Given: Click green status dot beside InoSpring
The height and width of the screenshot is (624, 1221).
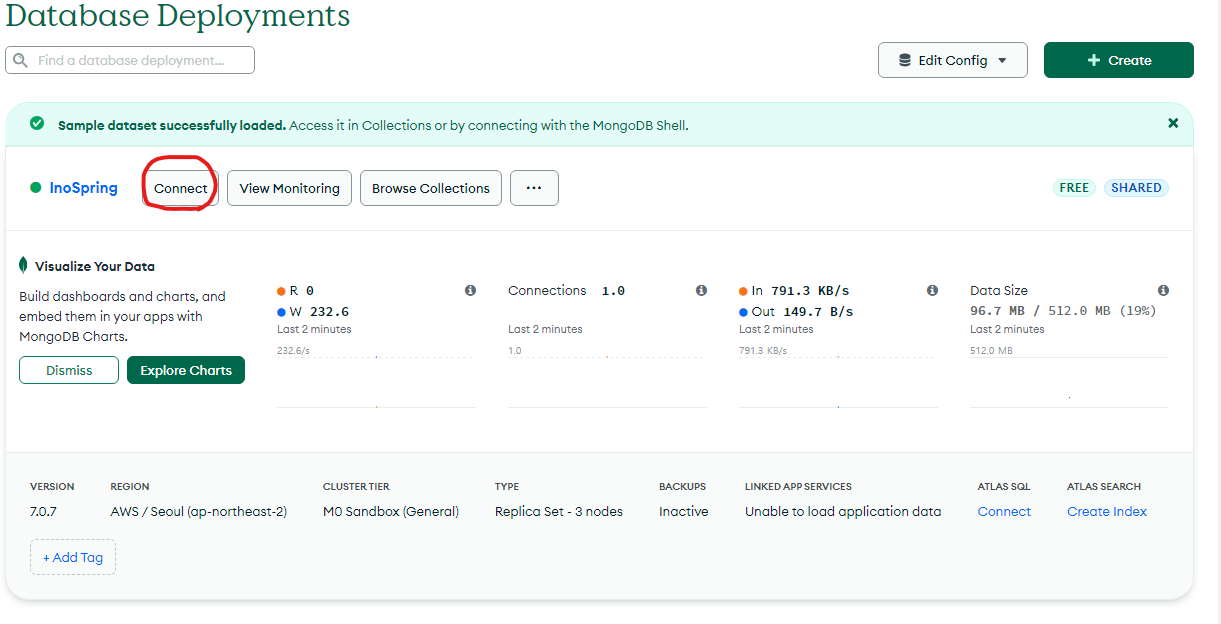Looking at the screenshot, I should point(35,188).
